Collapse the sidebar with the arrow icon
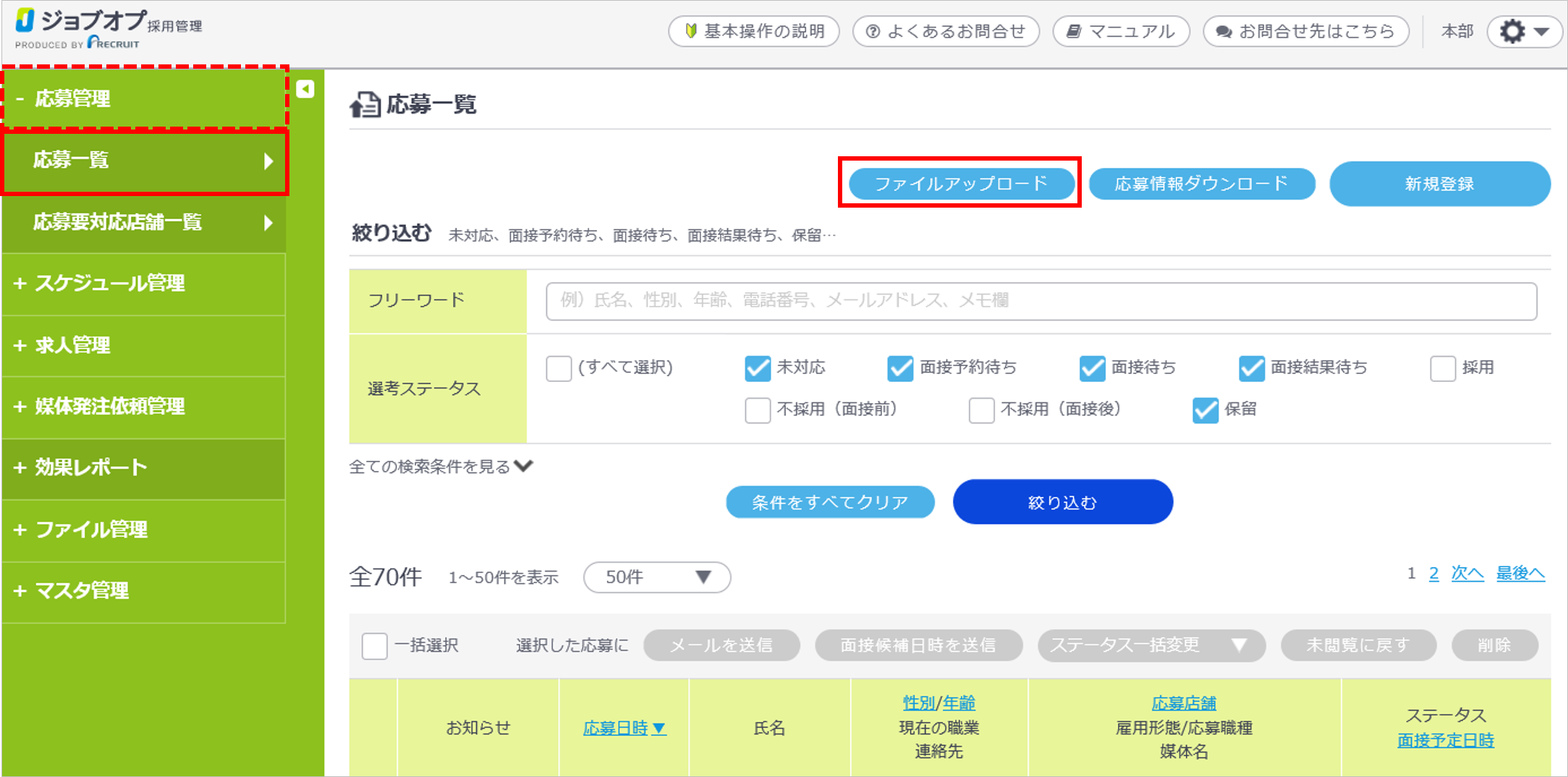 click(305, 89)
